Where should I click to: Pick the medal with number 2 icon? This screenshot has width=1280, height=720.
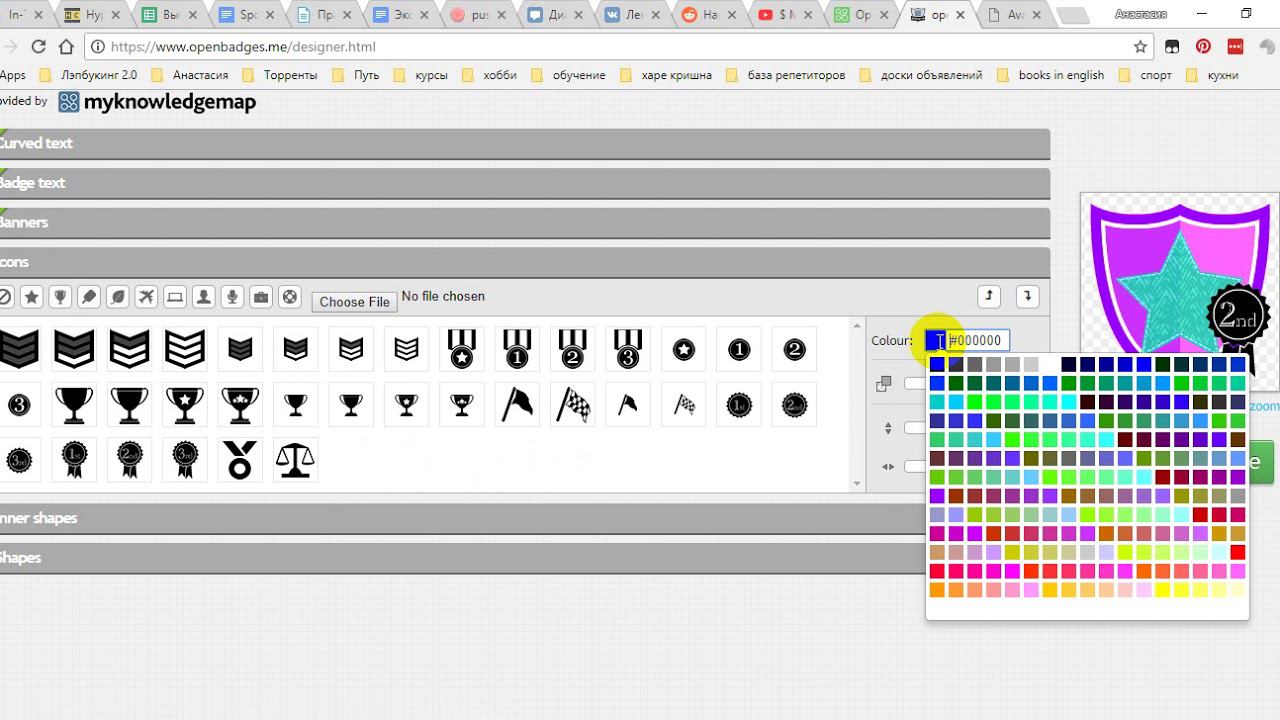pos(572,349)
